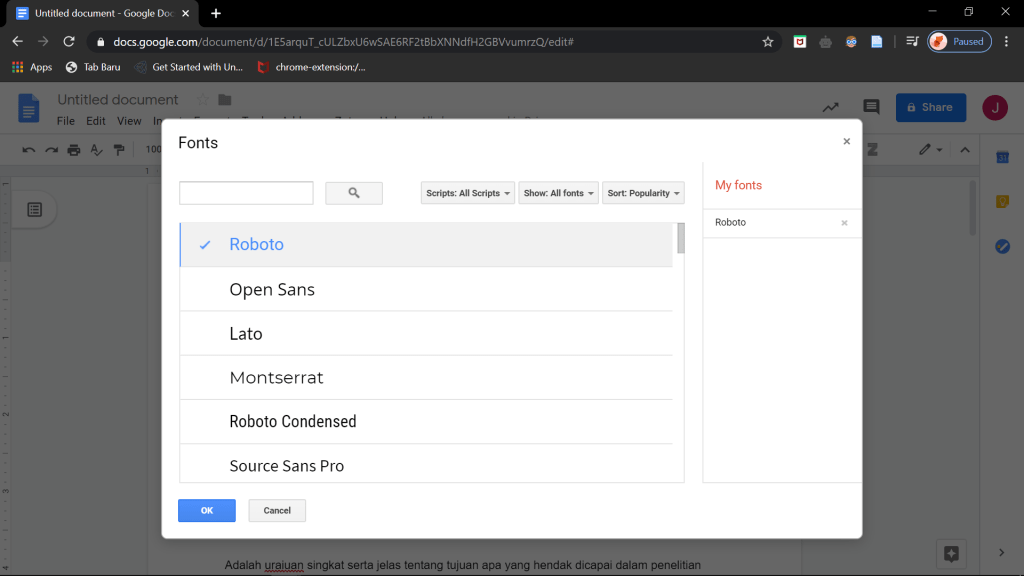Open Google Tasks in side panel
Viewport: 1024px width, 576px height.
click(1002, 246)
